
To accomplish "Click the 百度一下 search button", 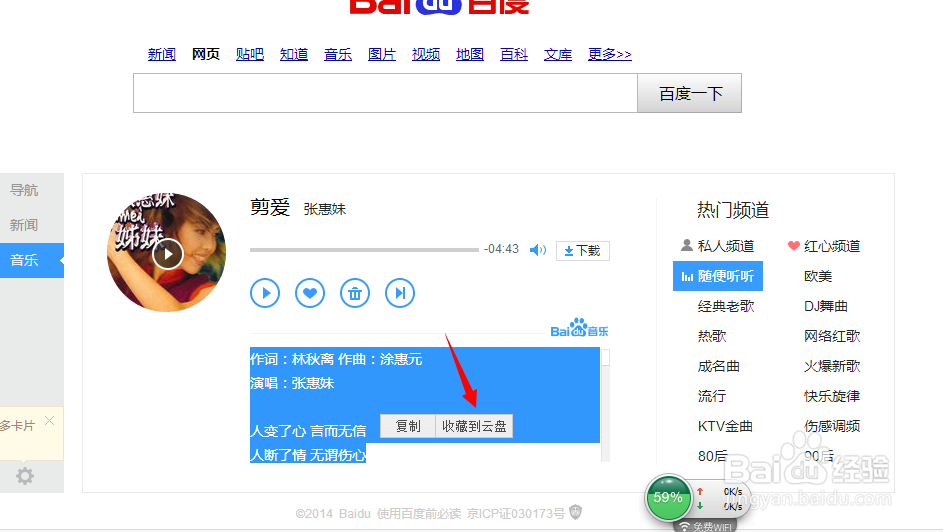I will [x=690, y=93].
